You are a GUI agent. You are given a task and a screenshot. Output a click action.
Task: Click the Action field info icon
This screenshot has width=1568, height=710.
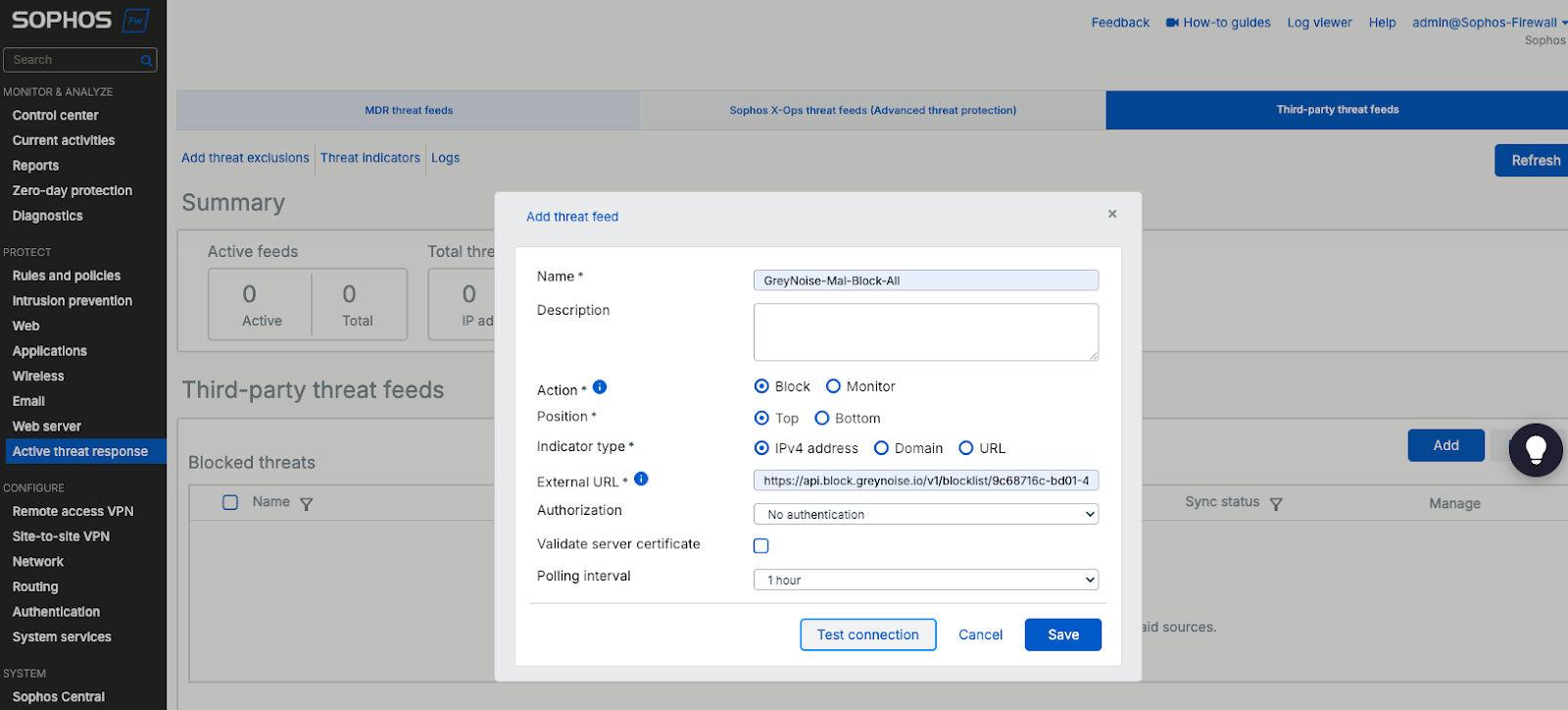600,387
